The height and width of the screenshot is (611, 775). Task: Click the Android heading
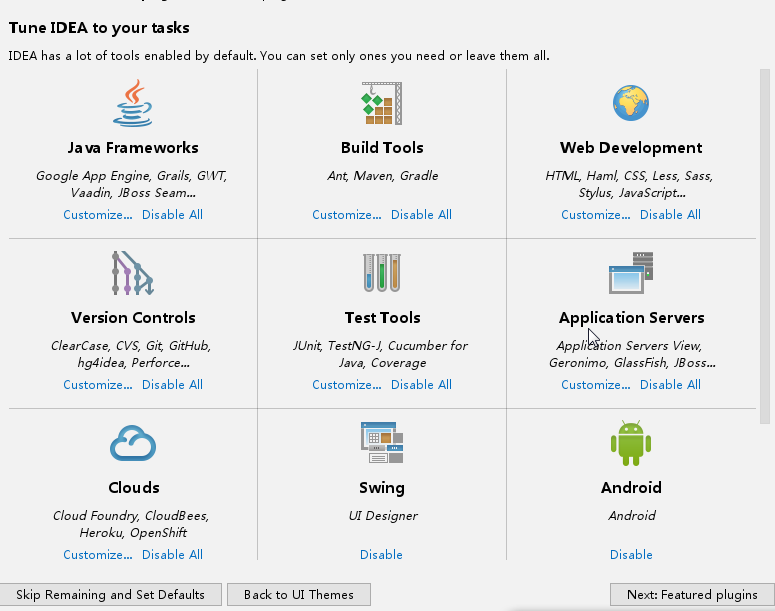[x=631, y=488]
